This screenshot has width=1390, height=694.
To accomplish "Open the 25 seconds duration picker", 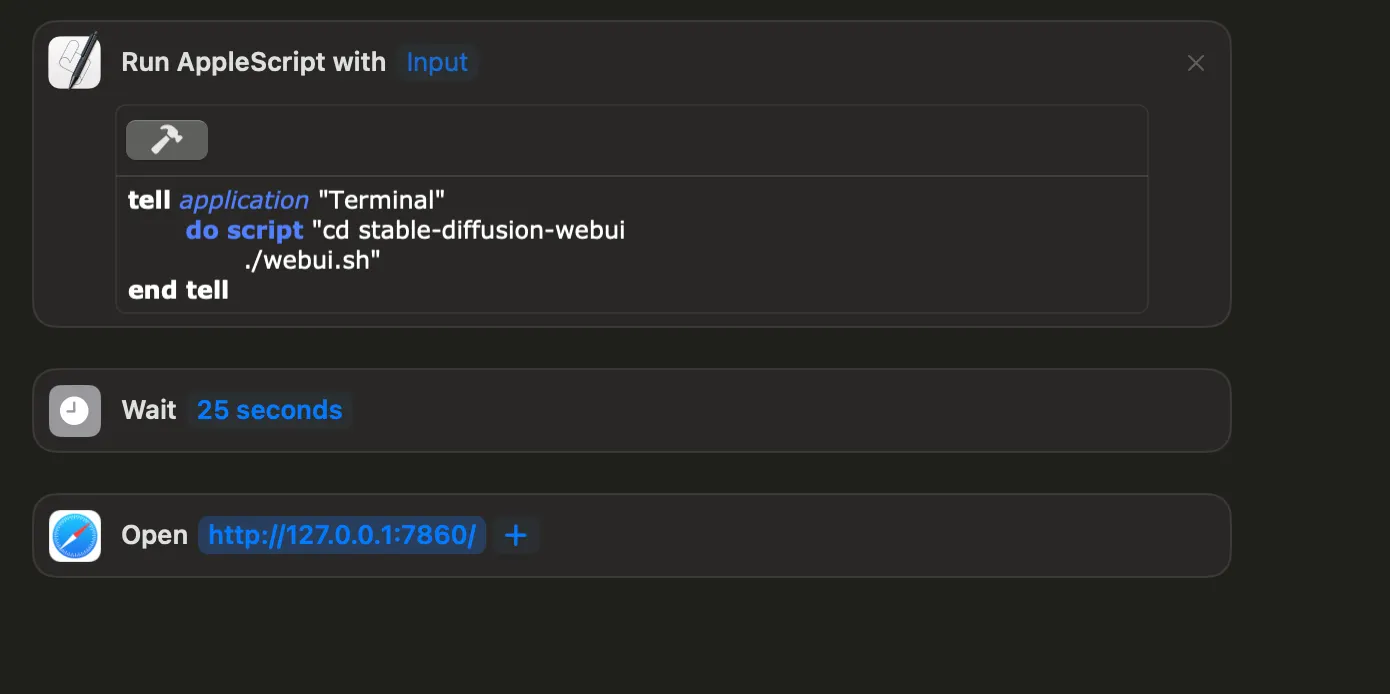I will (x=268, y=409).
